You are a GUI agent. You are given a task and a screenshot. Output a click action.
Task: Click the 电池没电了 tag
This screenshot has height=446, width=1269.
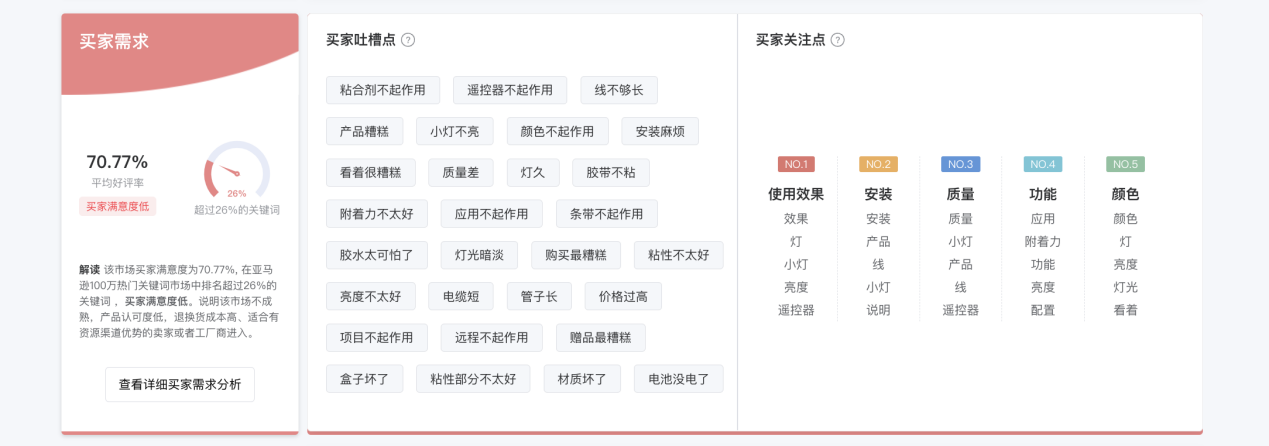[679, 379]
